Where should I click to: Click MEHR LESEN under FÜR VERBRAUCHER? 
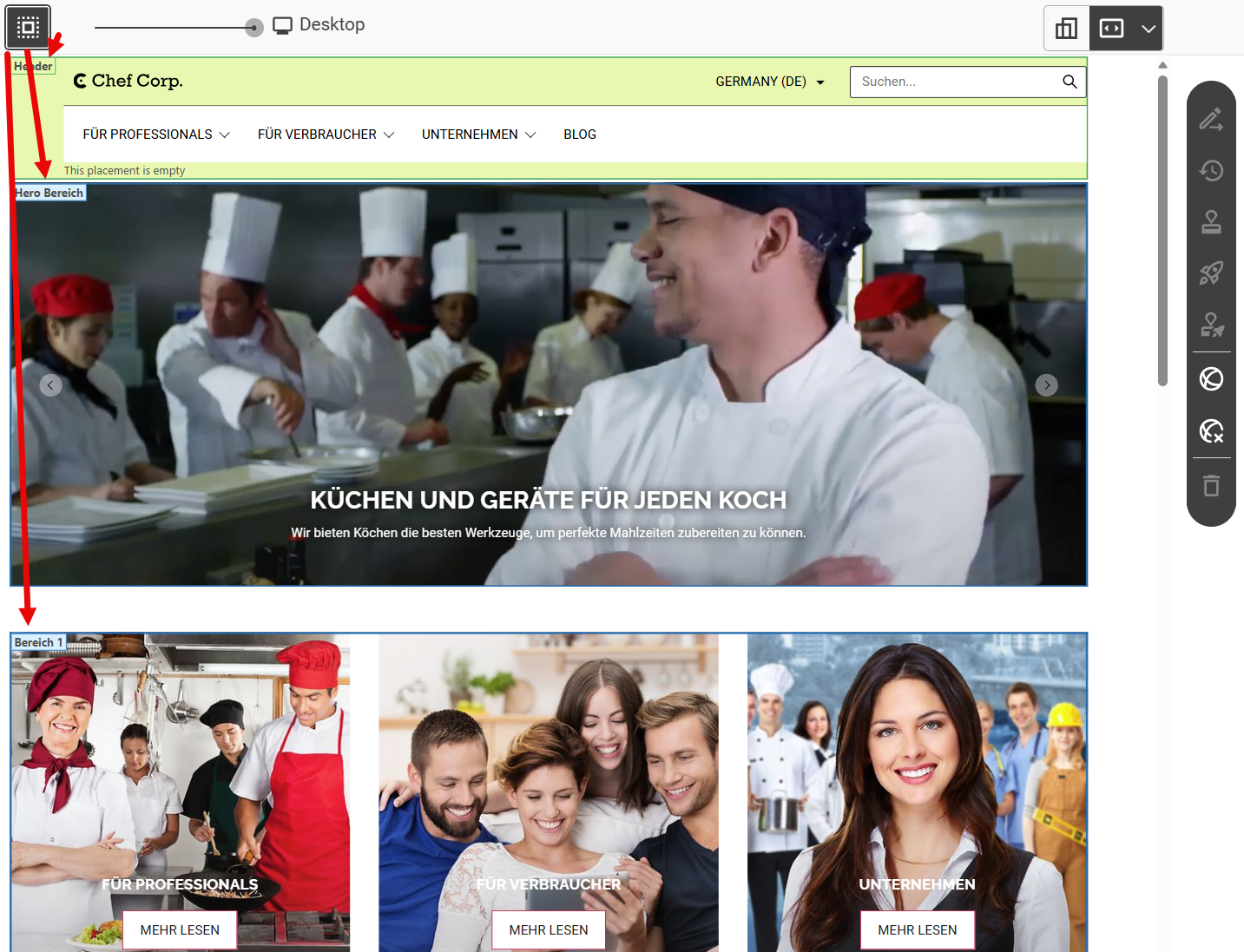pyautogui.click(x=549, y=930)
